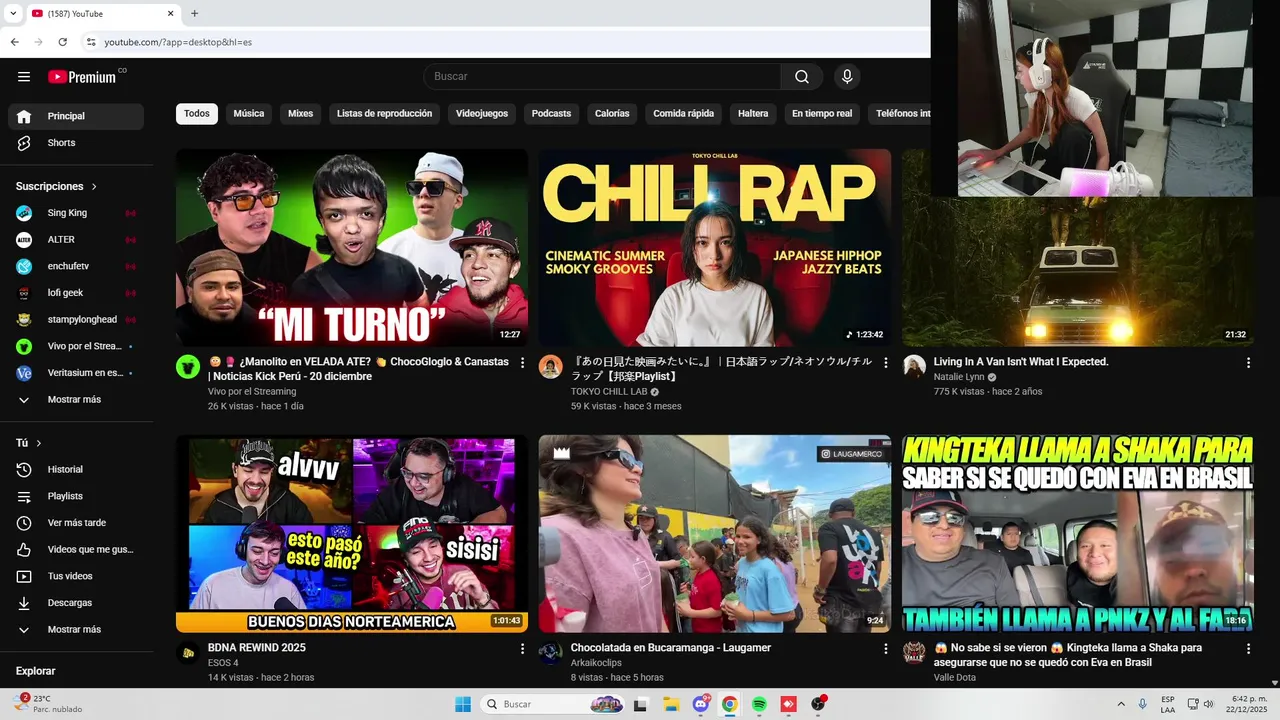Open Historial in the sidebar
This screenshot has height=720, width=1280.
click(76, 469)
